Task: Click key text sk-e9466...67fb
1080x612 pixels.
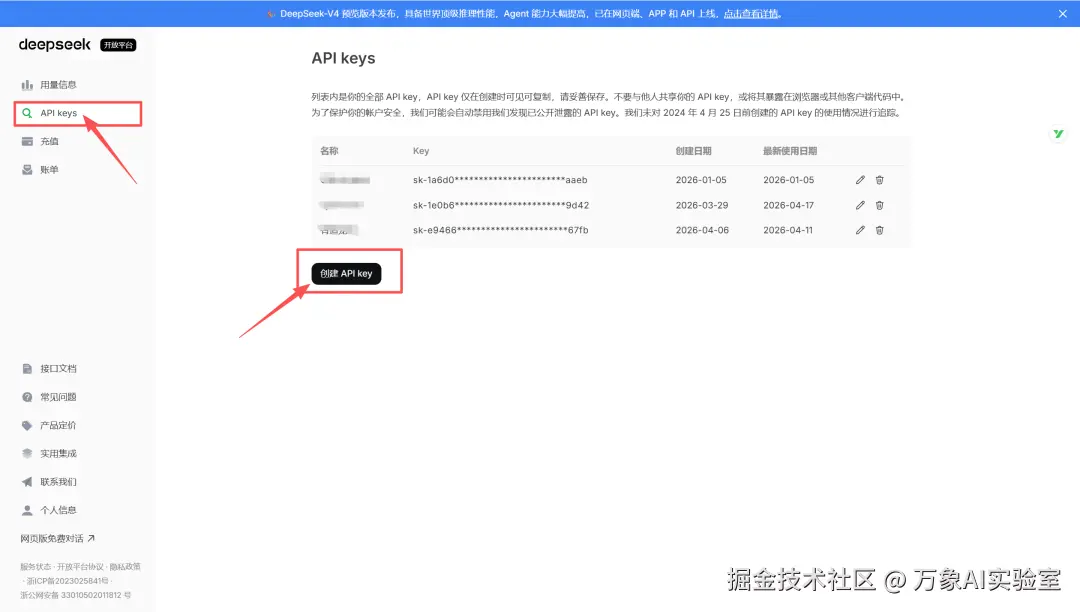Action: point(501,230)
